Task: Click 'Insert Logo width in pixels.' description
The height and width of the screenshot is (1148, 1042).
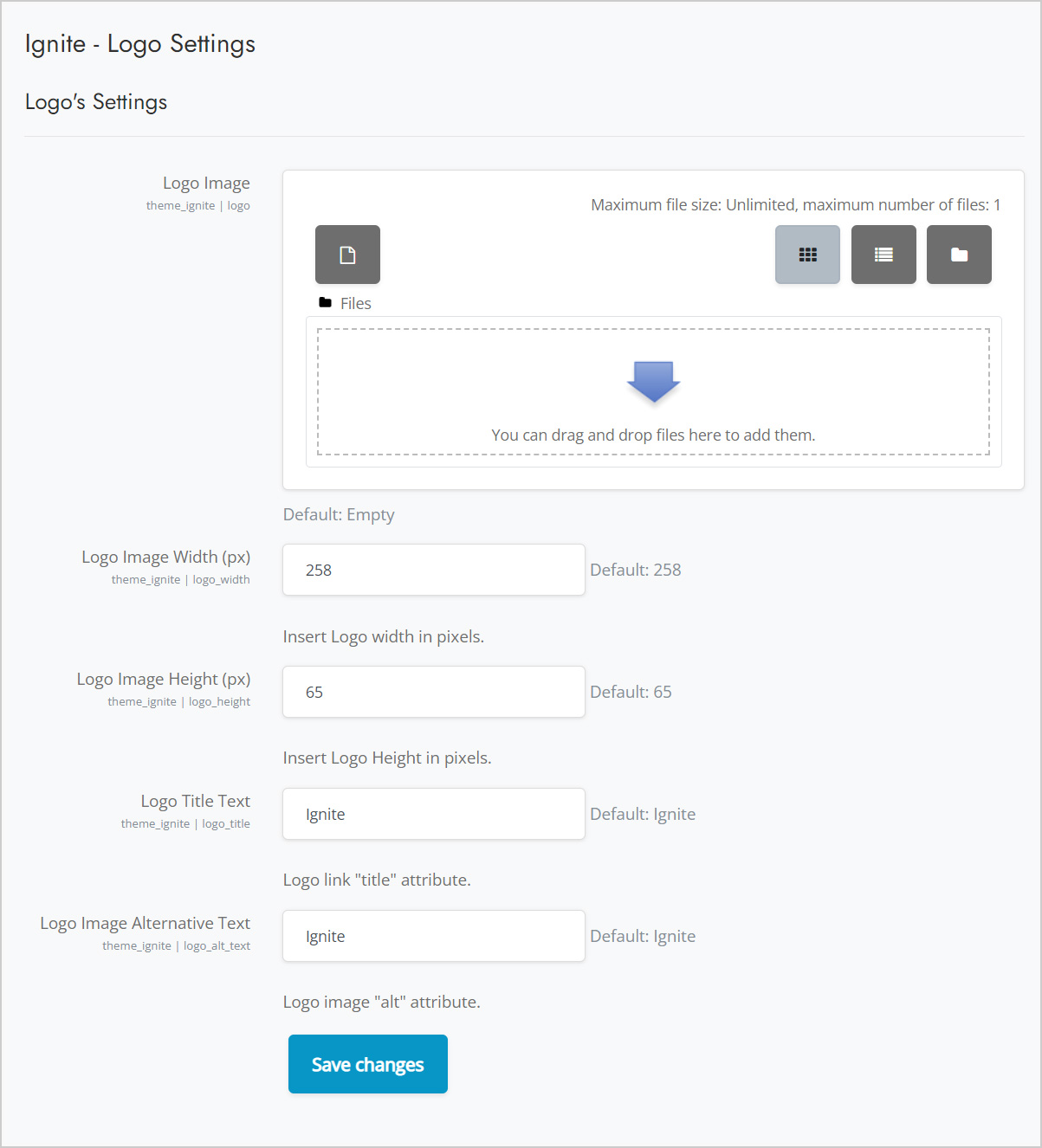Action: coord(384,636)
